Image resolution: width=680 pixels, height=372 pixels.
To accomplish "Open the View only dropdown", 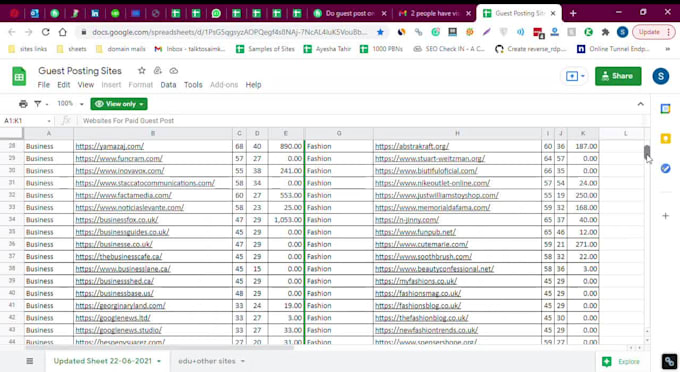I will click(119, 104).
